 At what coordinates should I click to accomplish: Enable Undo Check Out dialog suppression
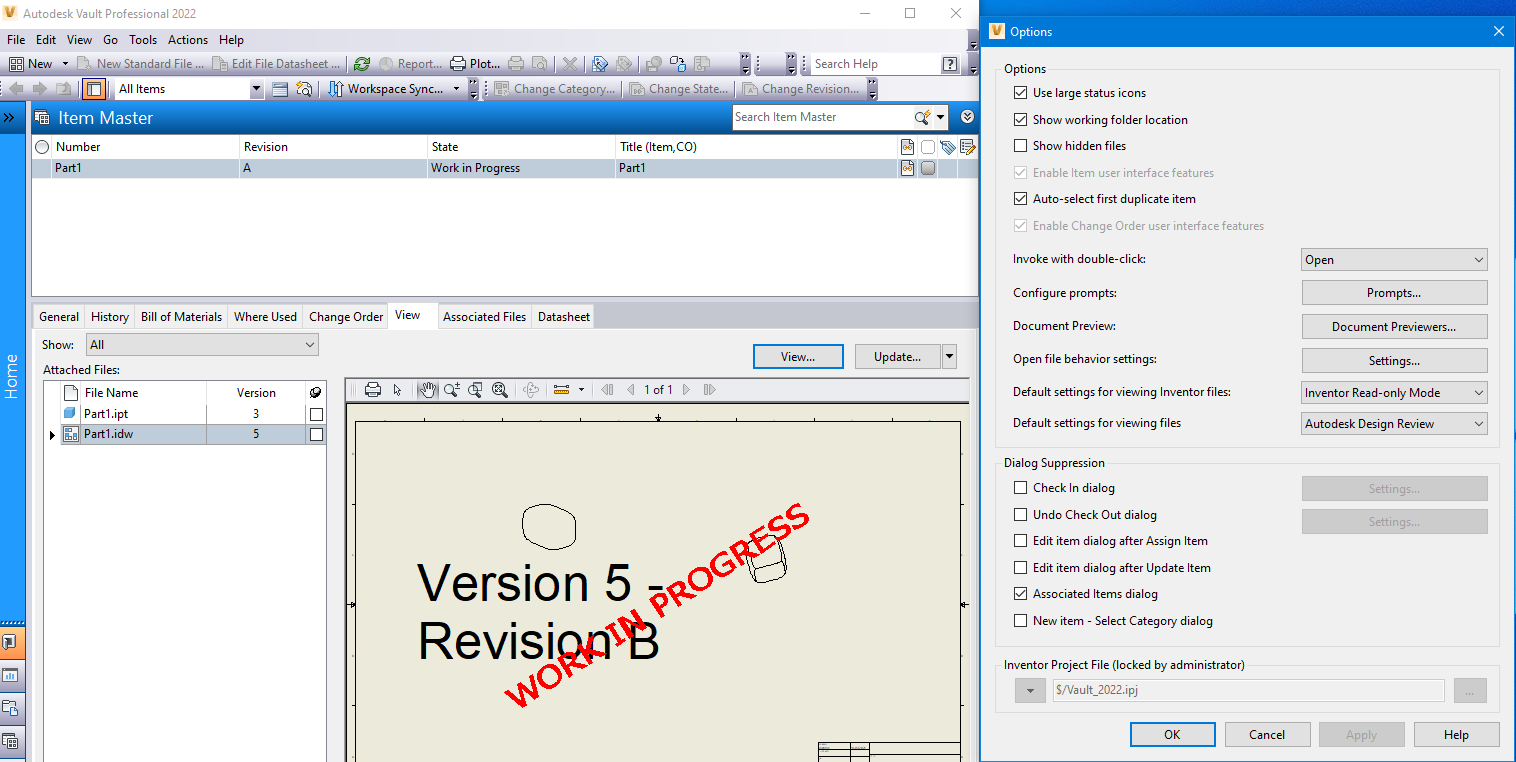1021,515
